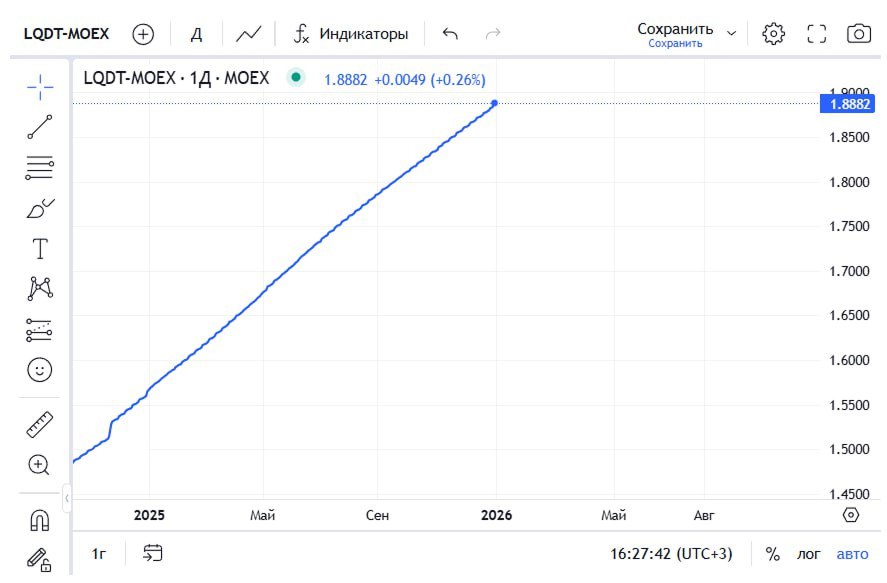Enable logarithmic scale "лог"
Viewport: 887px width, 583px height.
click(x=808, y=553)
